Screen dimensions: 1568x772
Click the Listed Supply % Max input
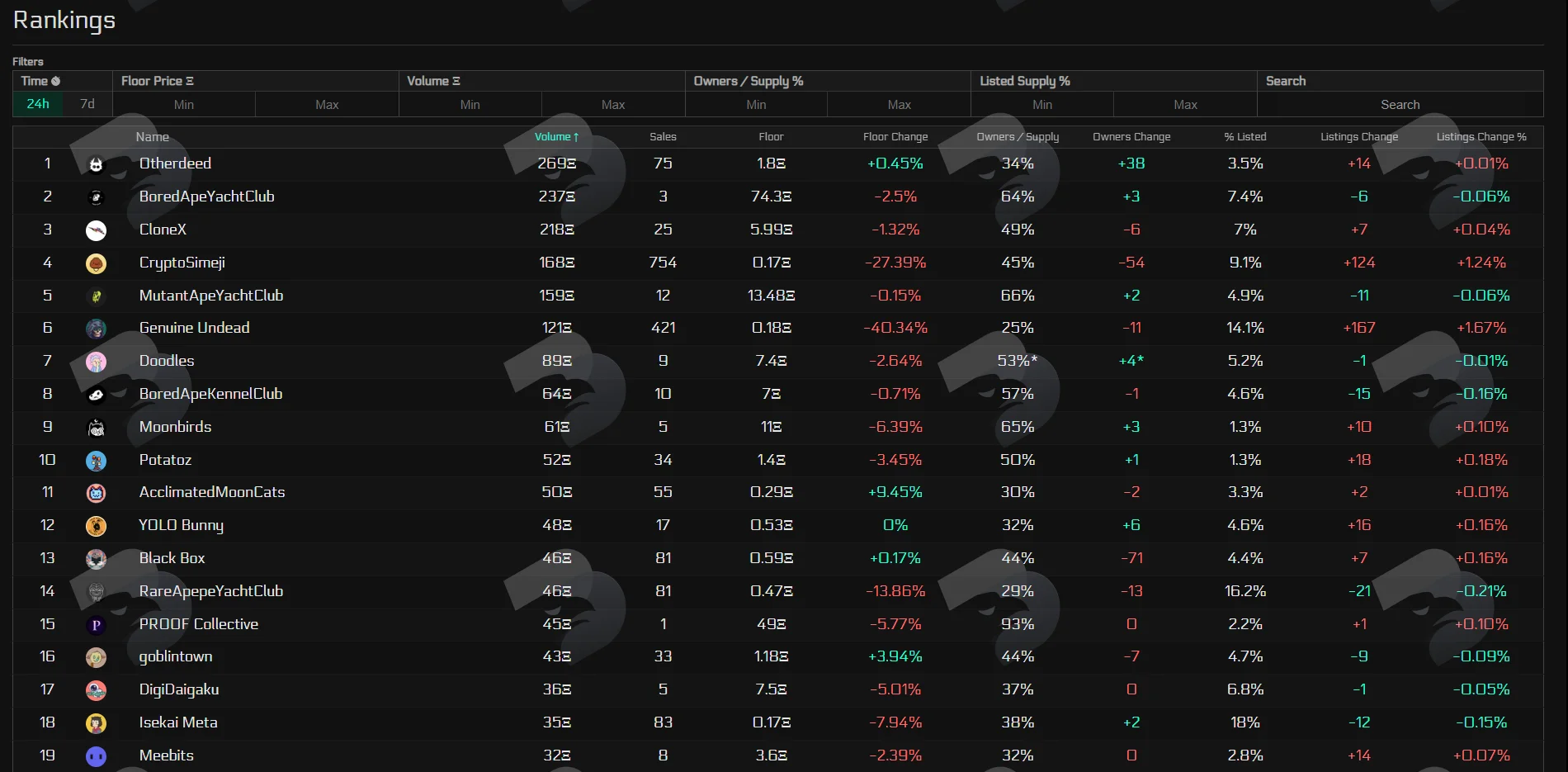[x=1185, y=105]
